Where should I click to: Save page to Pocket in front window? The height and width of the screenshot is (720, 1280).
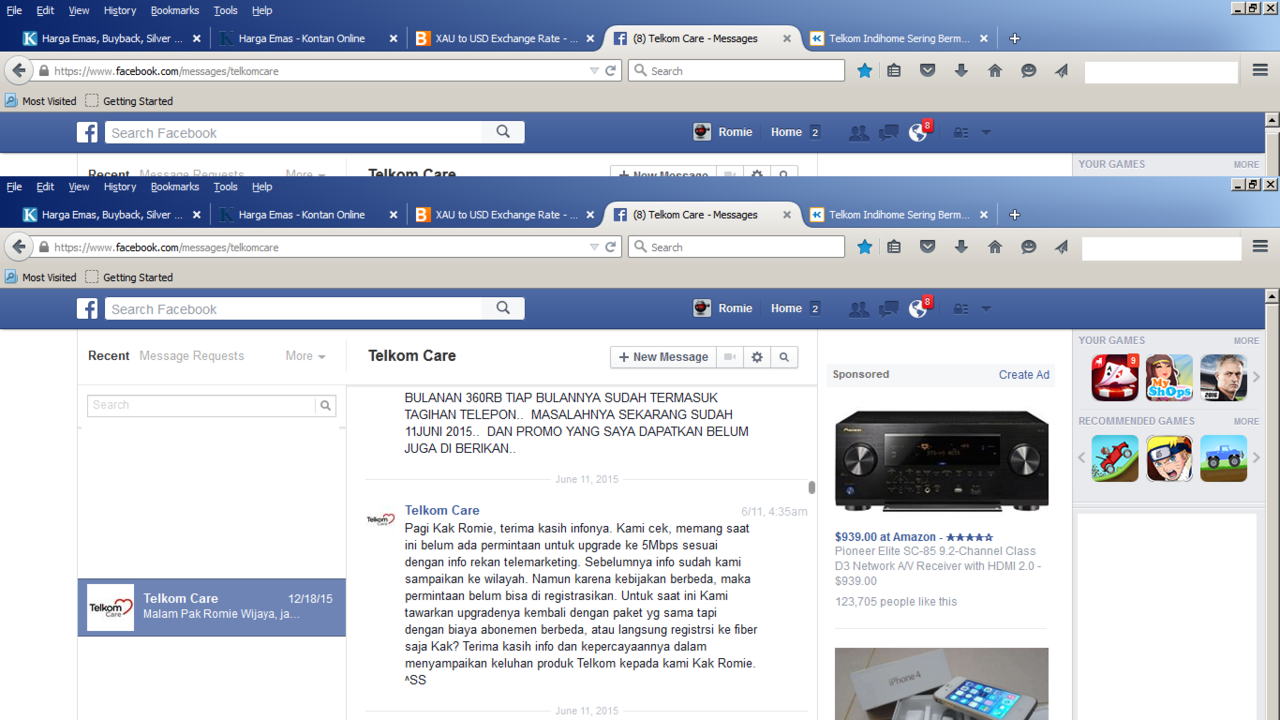coord(928,247)
